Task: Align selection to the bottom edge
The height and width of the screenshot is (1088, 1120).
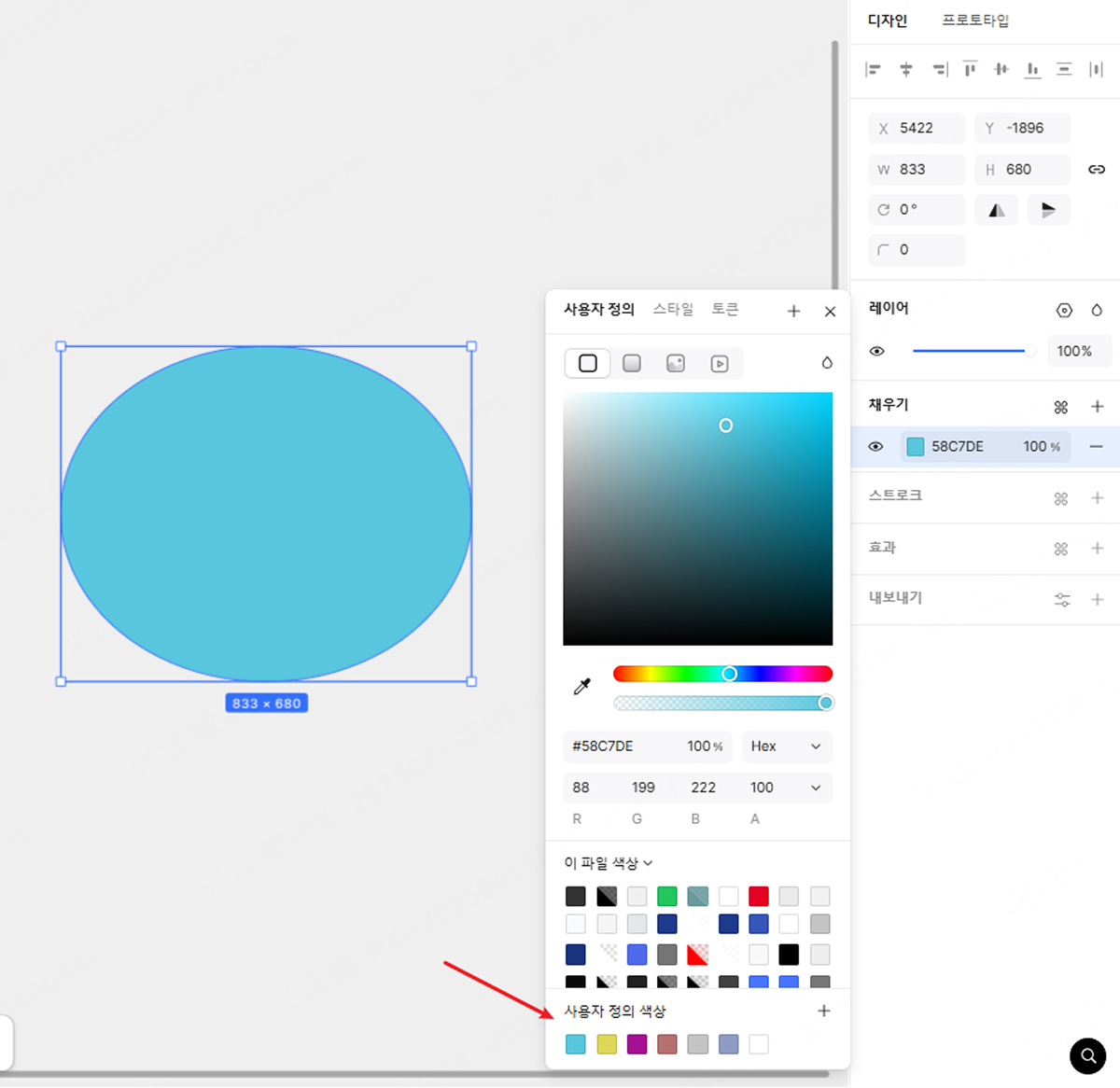Action: pyautogui.click(x=1032, y=69)
